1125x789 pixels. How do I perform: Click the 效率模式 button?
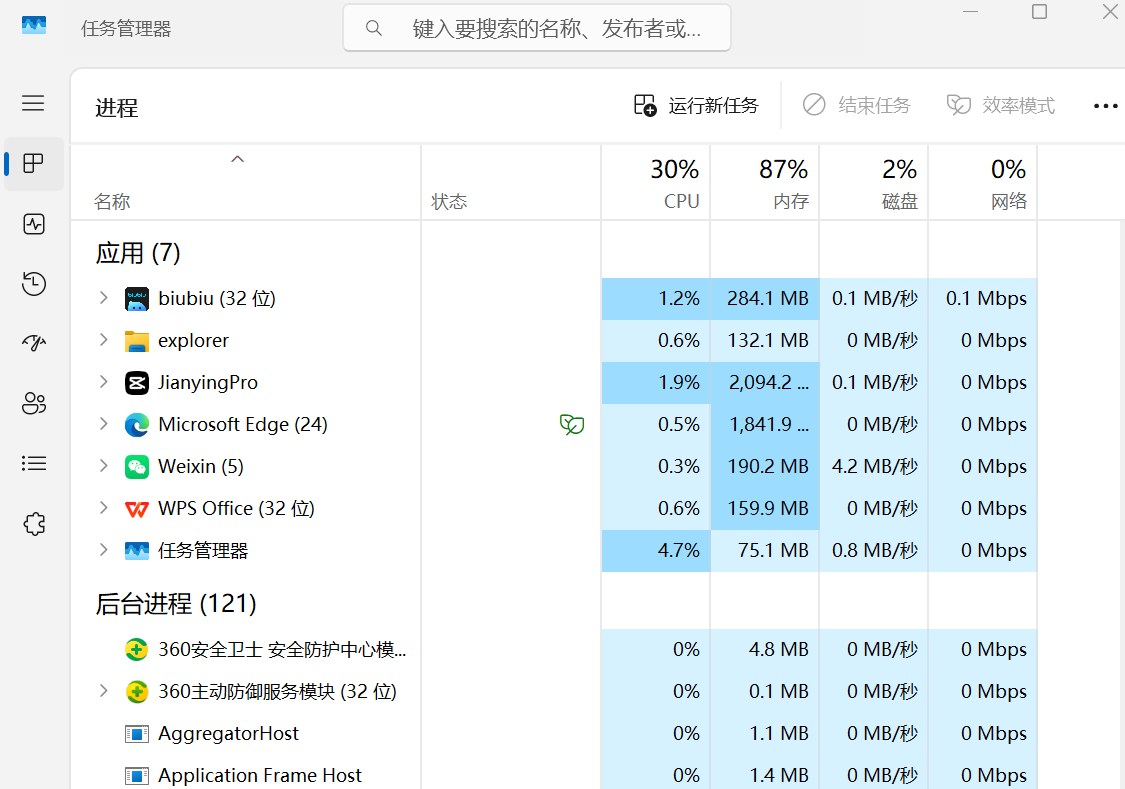coord(1001,105)
